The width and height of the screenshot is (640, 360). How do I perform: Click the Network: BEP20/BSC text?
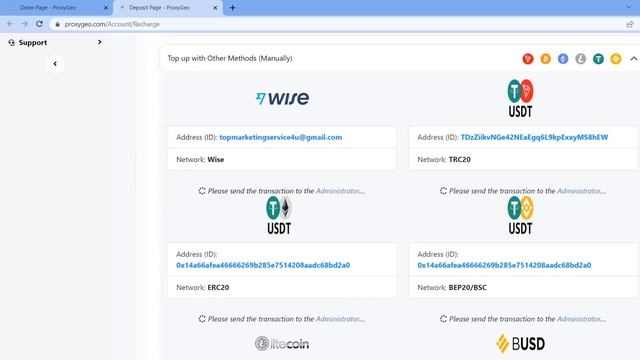(x=452, y=288)
